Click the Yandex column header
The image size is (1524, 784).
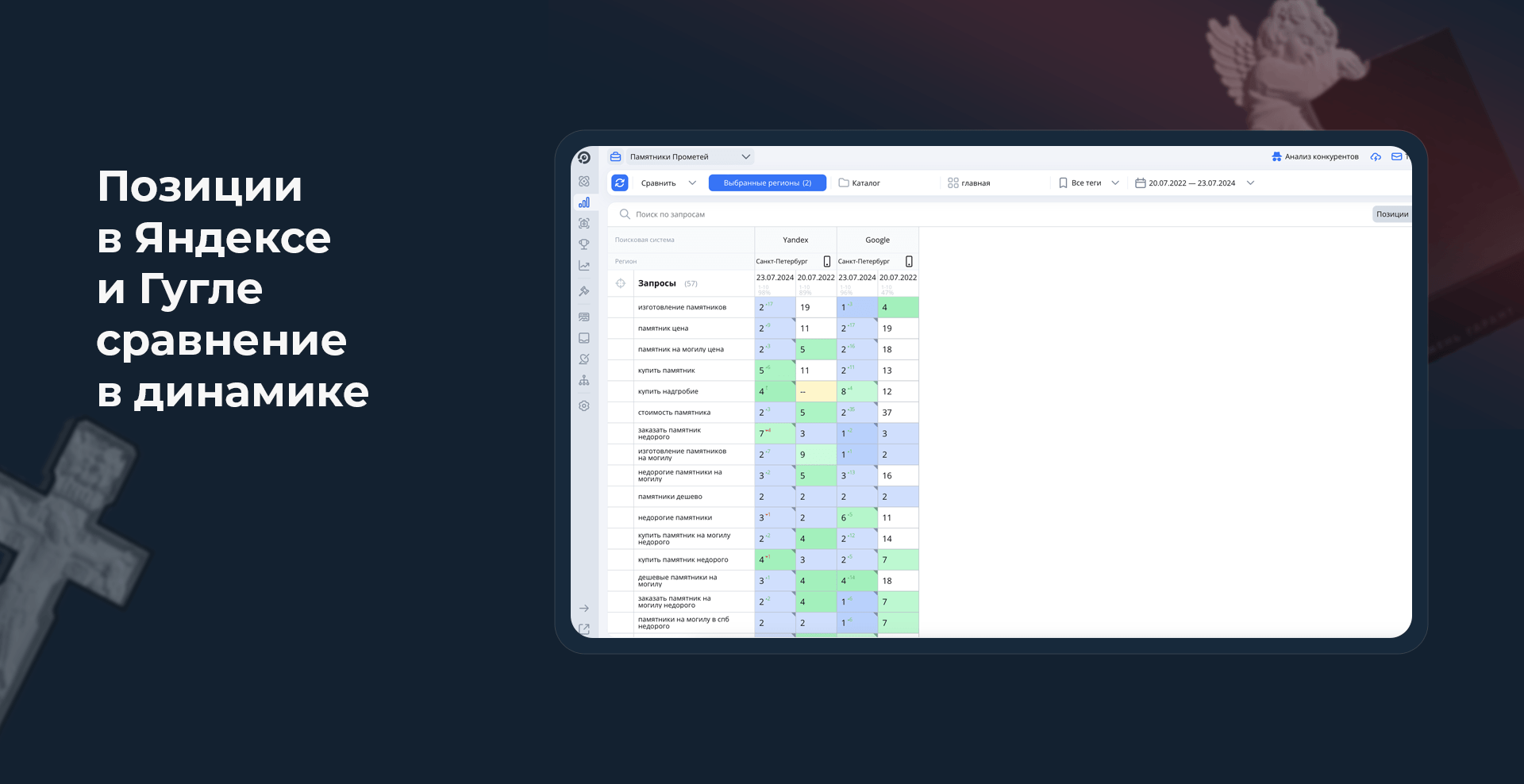pyautogui.click(x=795, y=240)
